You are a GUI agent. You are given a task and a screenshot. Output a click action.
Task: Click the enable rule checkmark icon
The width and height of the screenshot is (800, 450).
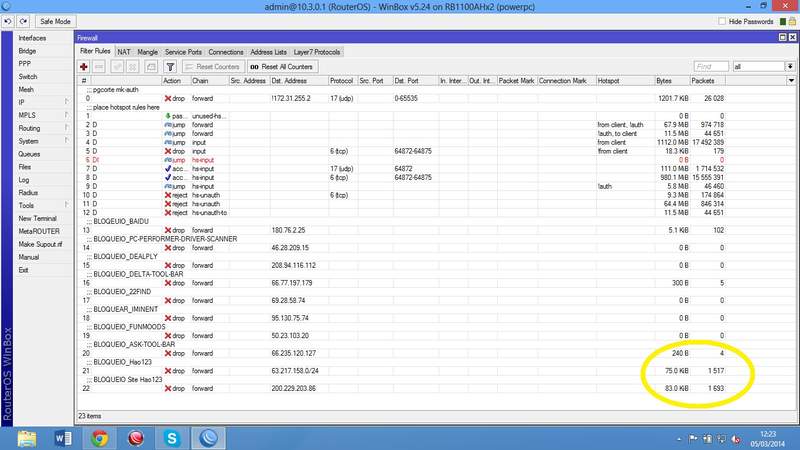[117, 67]
